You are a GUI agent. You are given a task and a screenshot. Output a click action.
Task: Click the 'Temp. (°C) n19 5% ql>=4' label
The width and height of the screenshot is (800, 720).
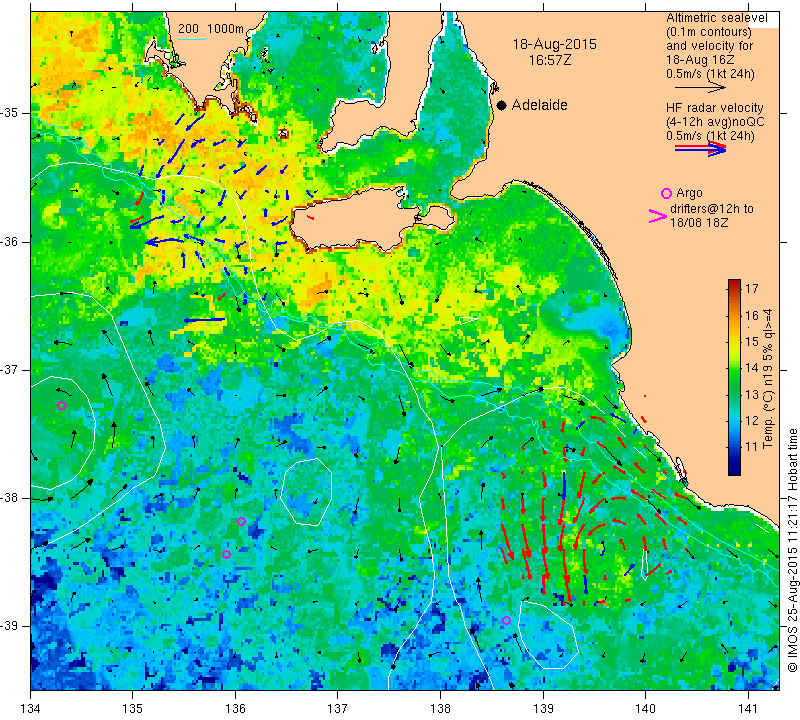tap(768, 379)
